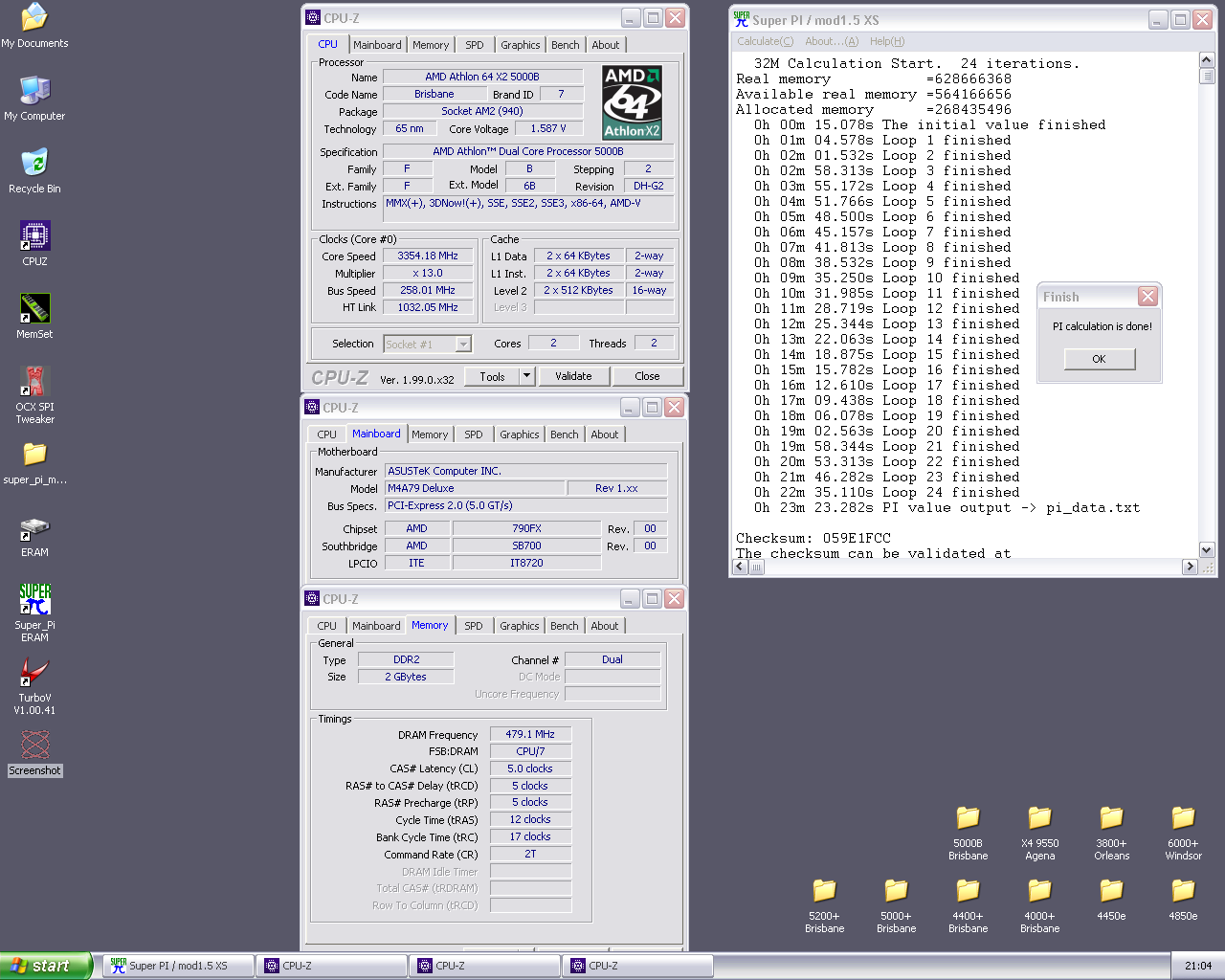Open the 4450e folder
The image size is (1225, 980).
click(1111, 898)
